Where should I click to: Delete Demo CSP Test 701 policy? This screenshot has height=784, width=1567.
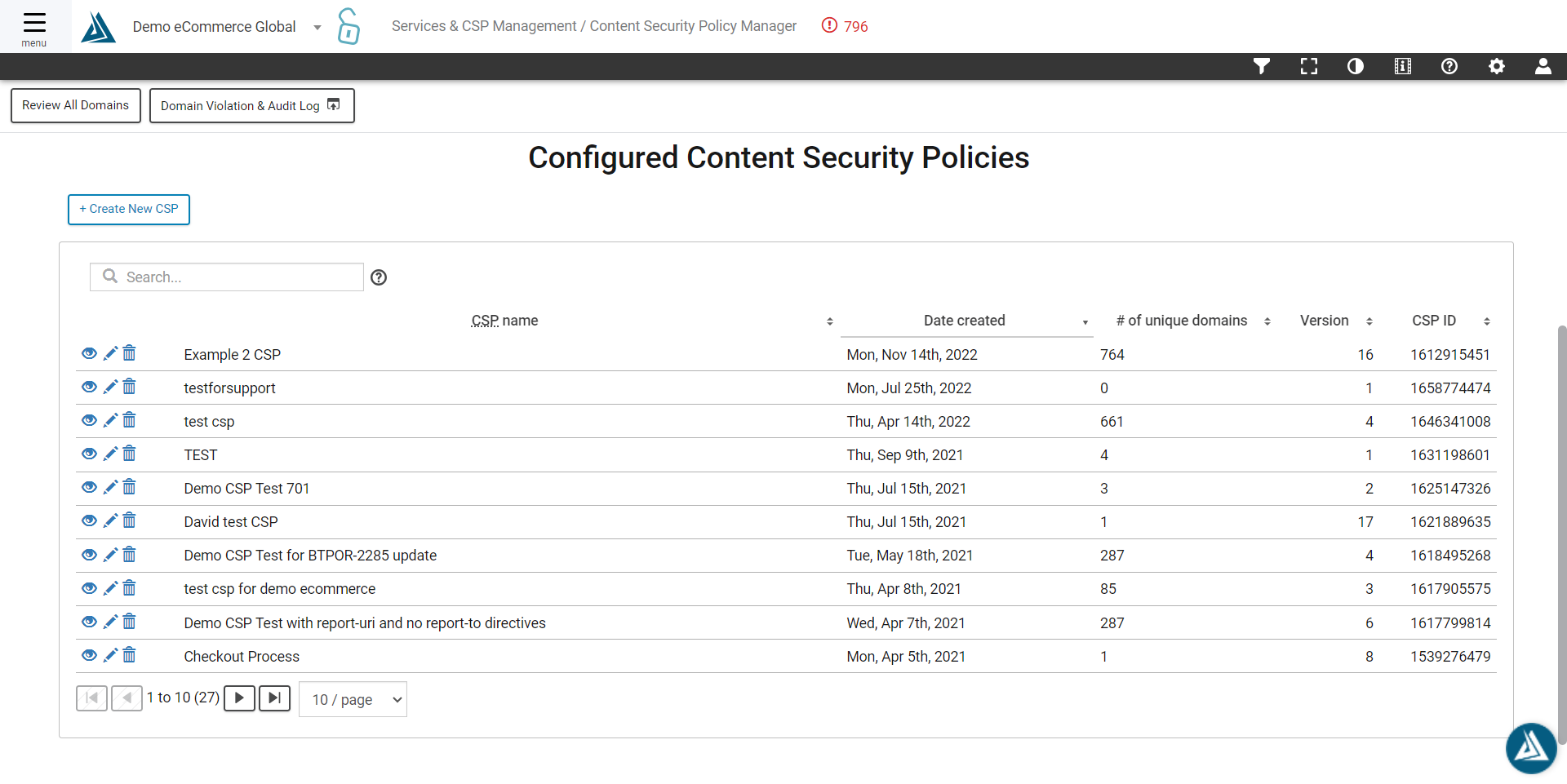click(129, 487)
